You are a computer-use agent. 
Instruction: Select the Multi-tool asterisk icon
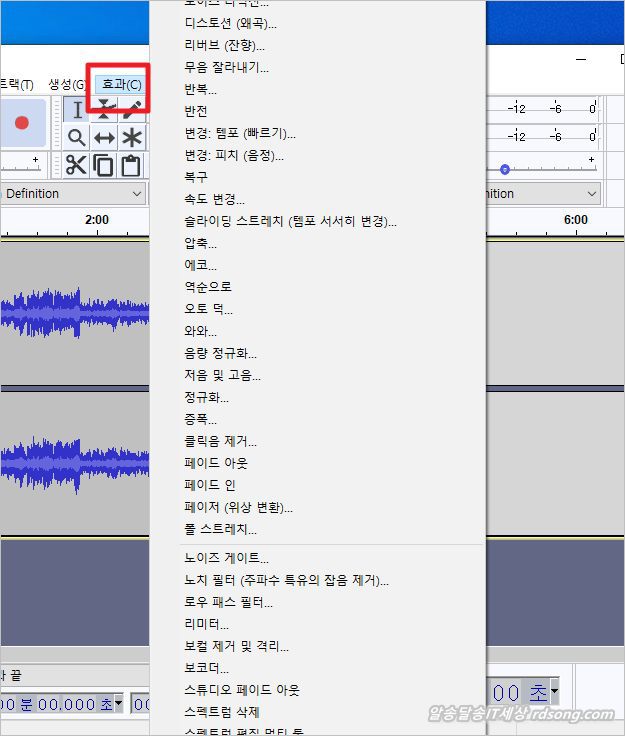pyautogui.click(x=132, y=138)
